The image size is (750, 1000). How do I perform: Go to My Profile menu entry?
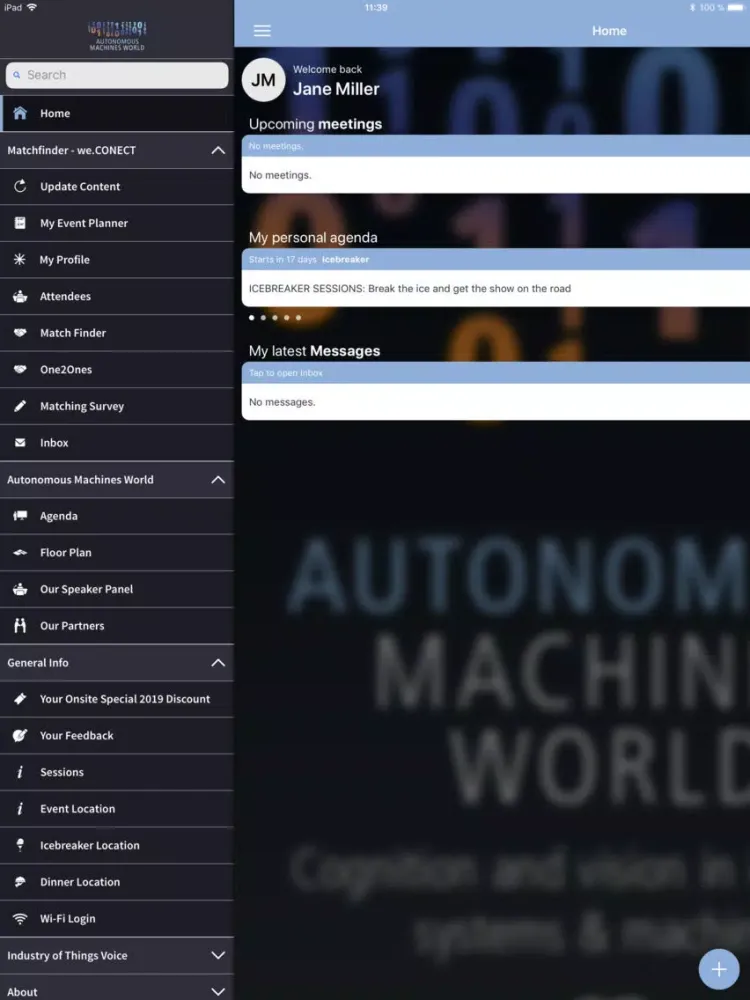click(x=117, y=260)
